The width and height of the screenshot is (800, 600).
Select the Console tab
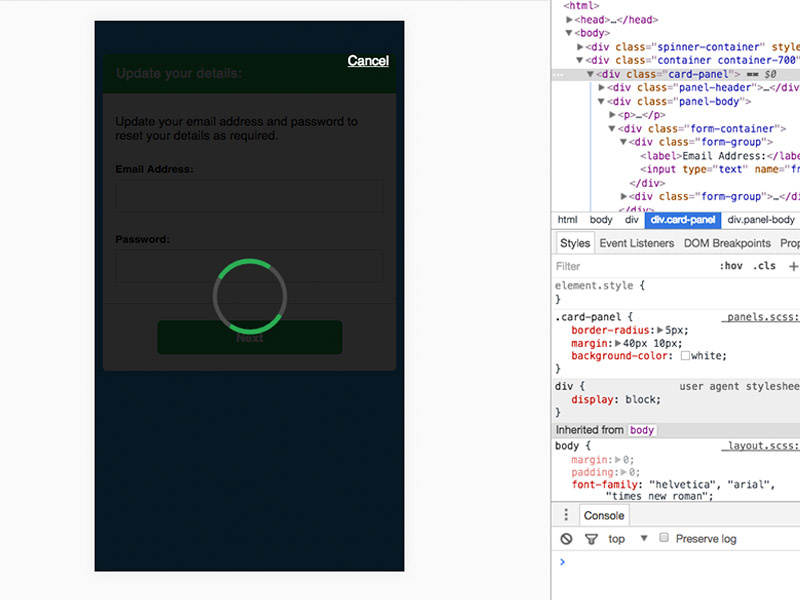tap(603, 514)
